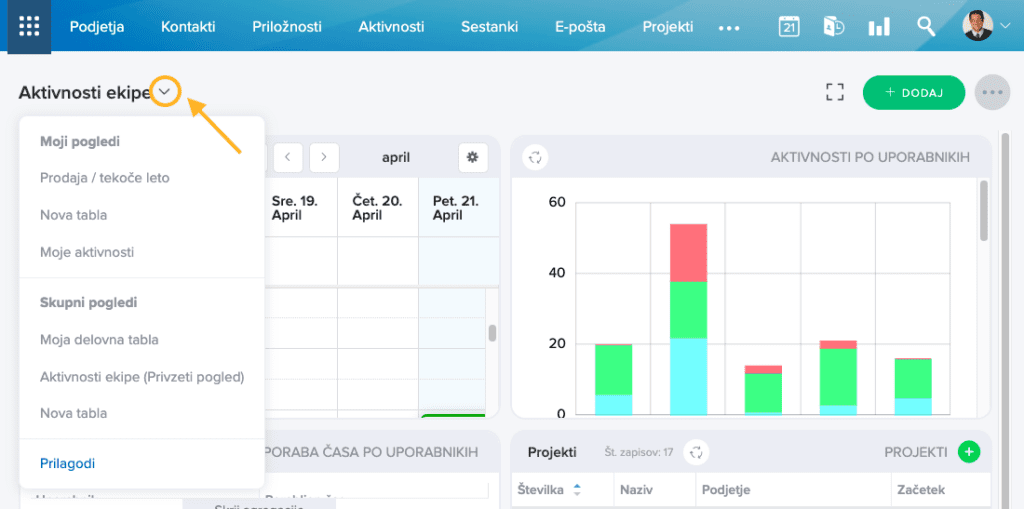
Task: Expand the Aktivnosti ekipe view dropdown chevron
Action: [x=165, y=92]
